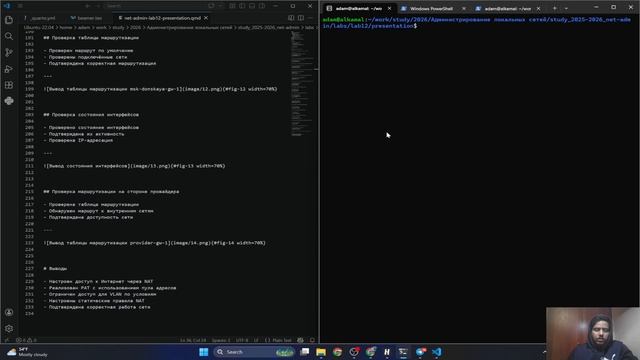Open the Windows Start menu
Viewport: 640px width, 360px height.
point(204,352)
